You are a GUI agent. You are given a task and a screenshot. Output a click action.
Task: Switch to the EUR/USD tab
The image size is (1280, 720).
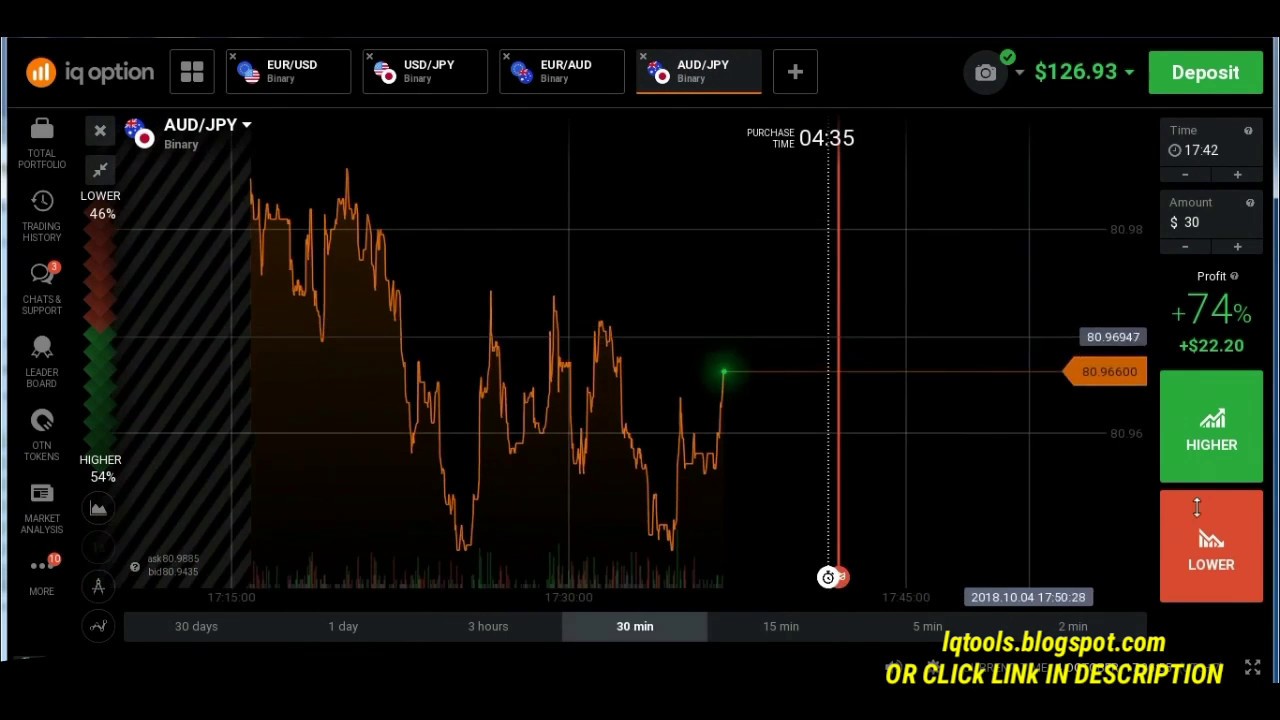point(288,72)
